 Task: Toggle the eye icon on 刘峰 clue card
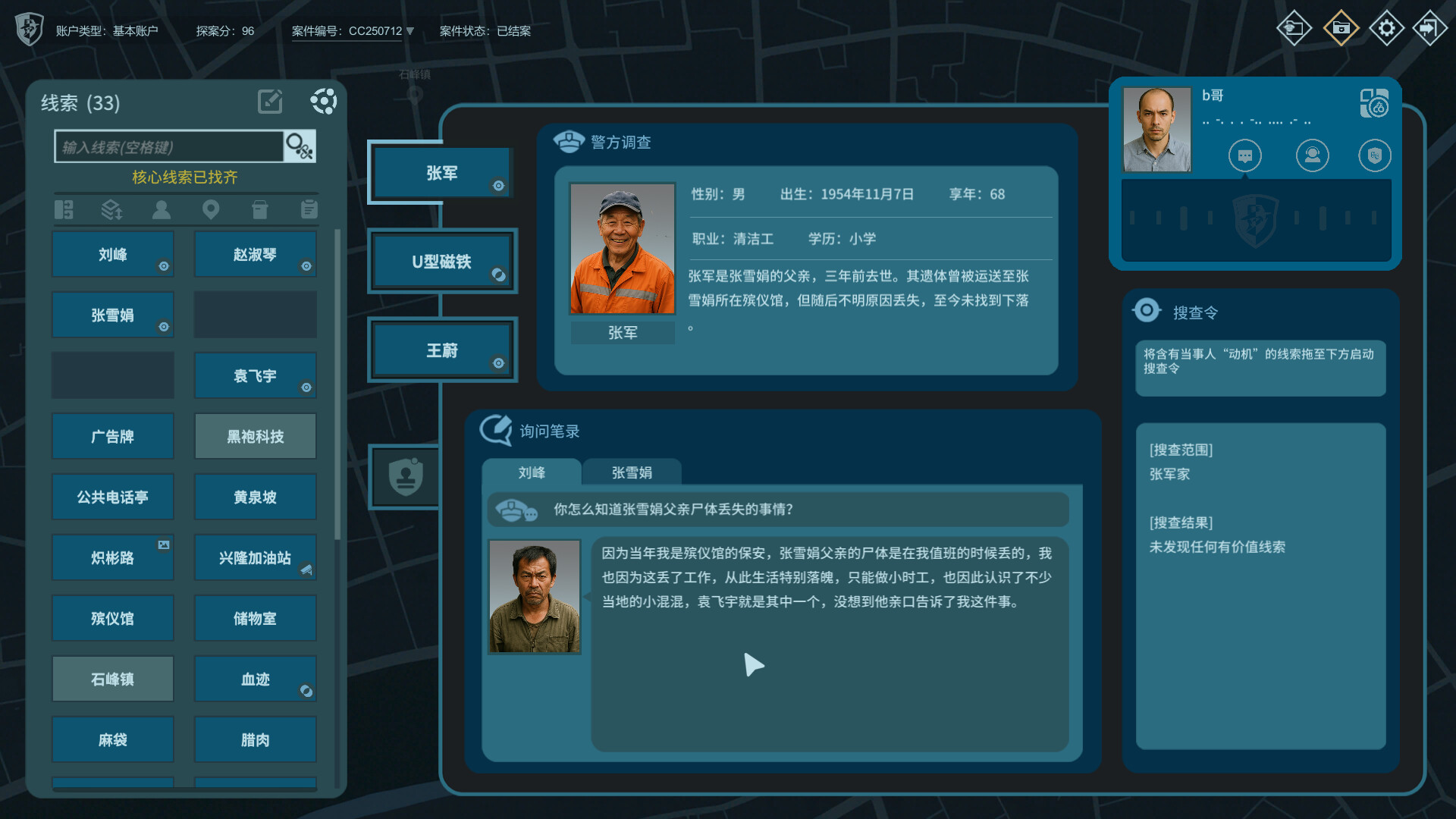click(162, 265)
